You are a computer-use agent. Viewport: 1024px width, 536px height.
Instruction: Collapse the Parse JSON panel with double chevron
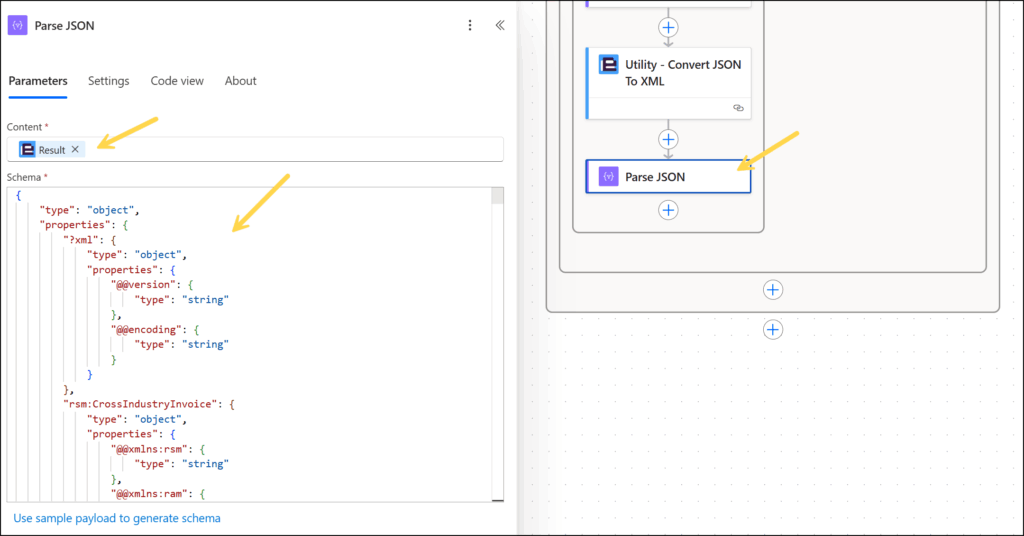point(500,25)
